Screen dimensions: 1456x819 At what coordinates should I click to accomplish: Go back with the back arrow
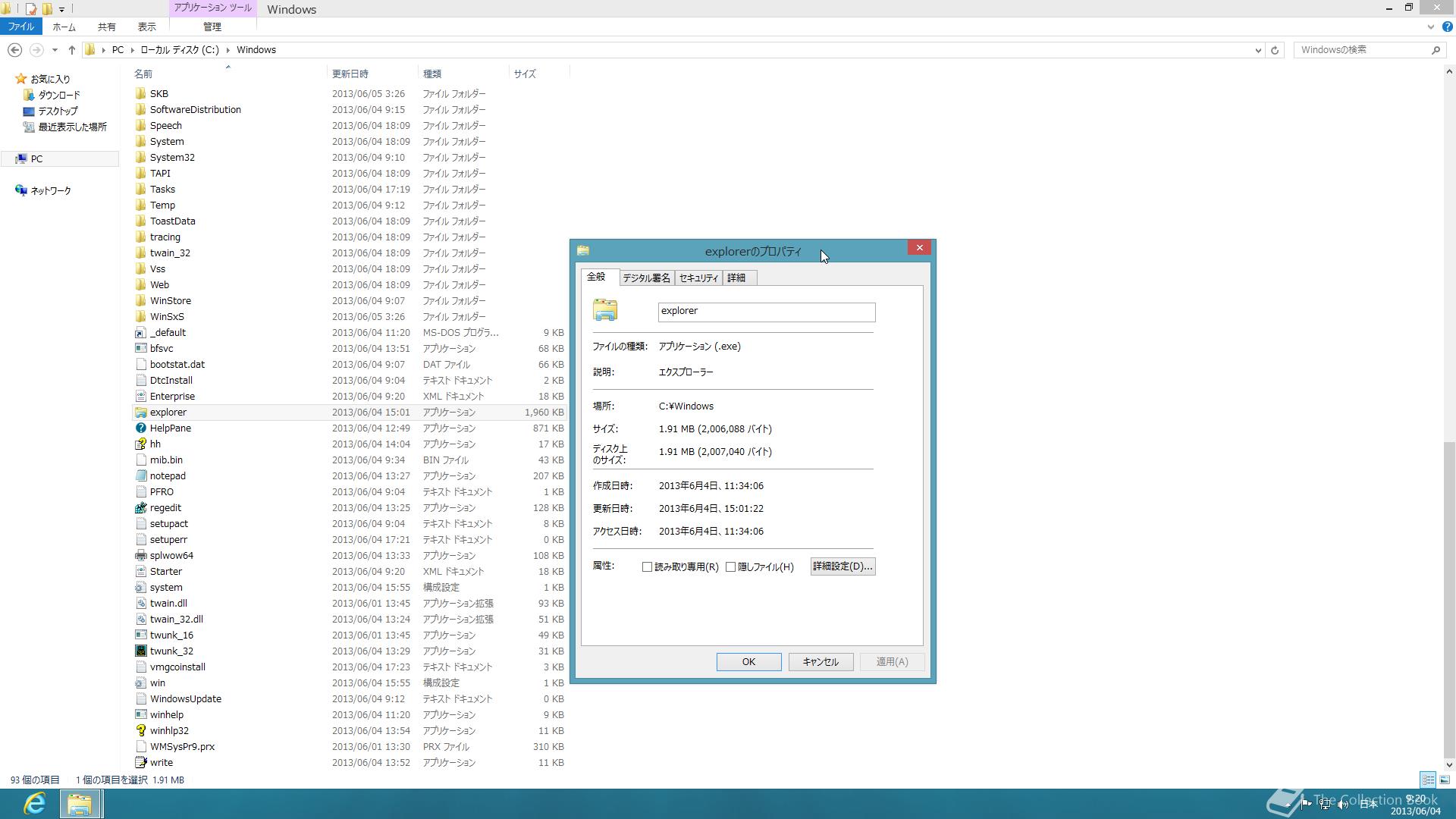(x=14, y=50)
